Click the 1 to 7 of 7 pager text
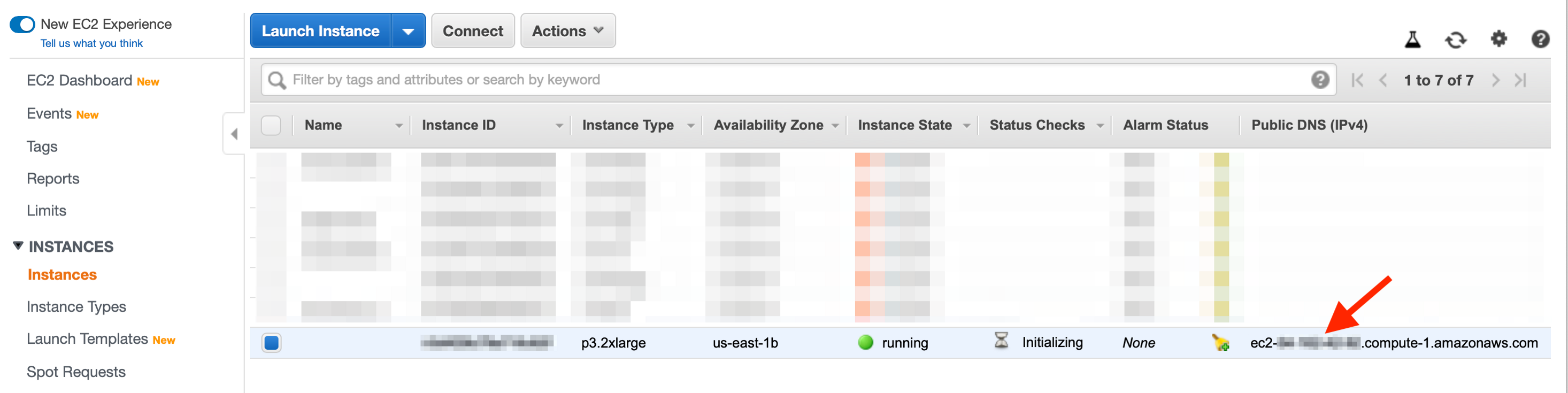This screenshot has height=393, width=1568. 1439,80
